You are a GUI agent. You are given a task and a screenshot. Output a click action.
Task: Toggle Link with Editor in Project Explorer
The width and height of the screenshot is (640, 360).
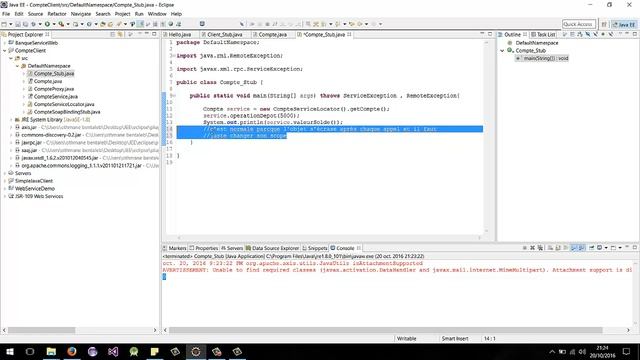click(120, 35)
